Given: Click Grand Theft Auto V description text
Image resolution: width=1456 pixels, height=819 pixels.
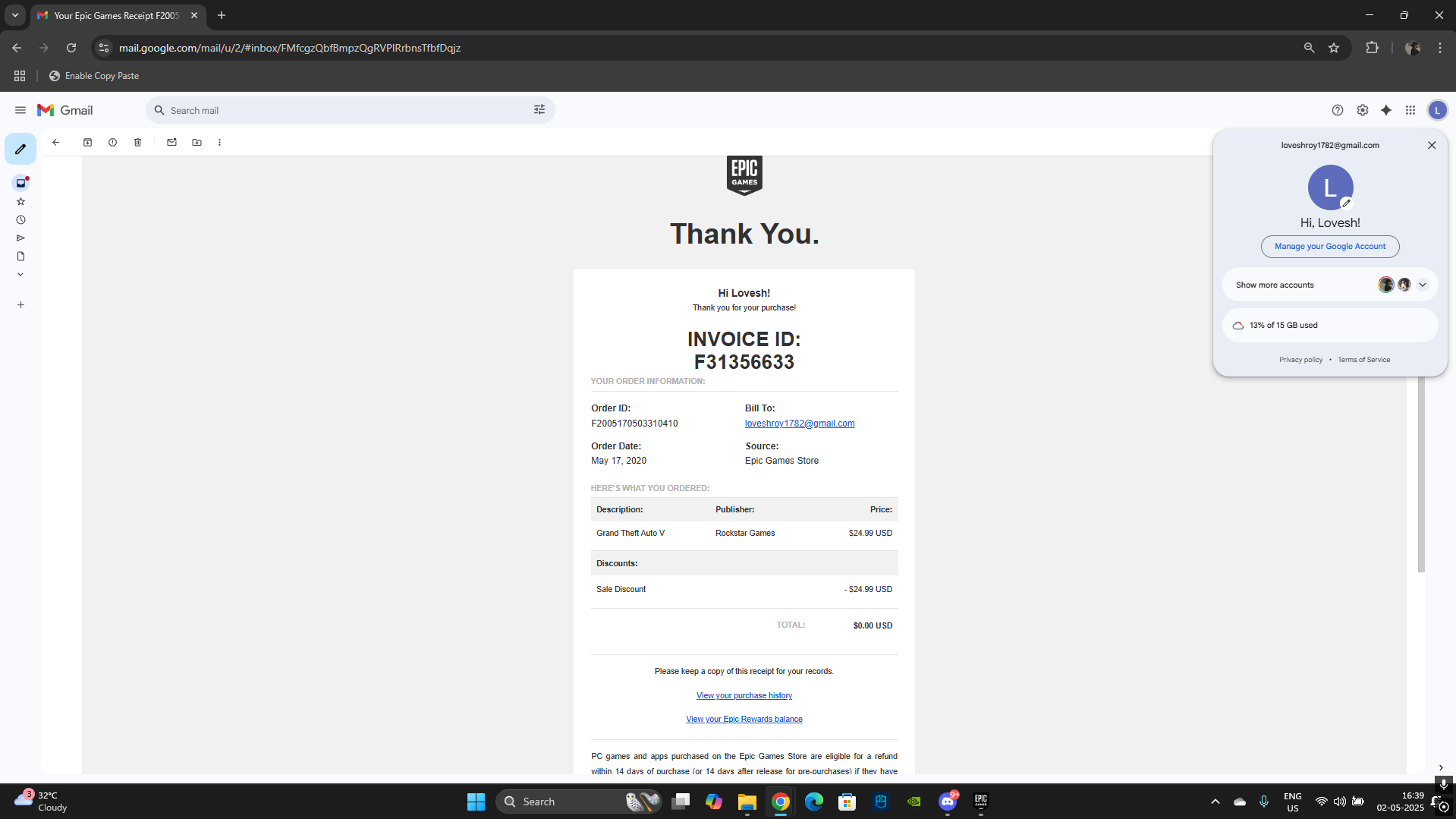Looking at the screenshot, I should (630, 533).
